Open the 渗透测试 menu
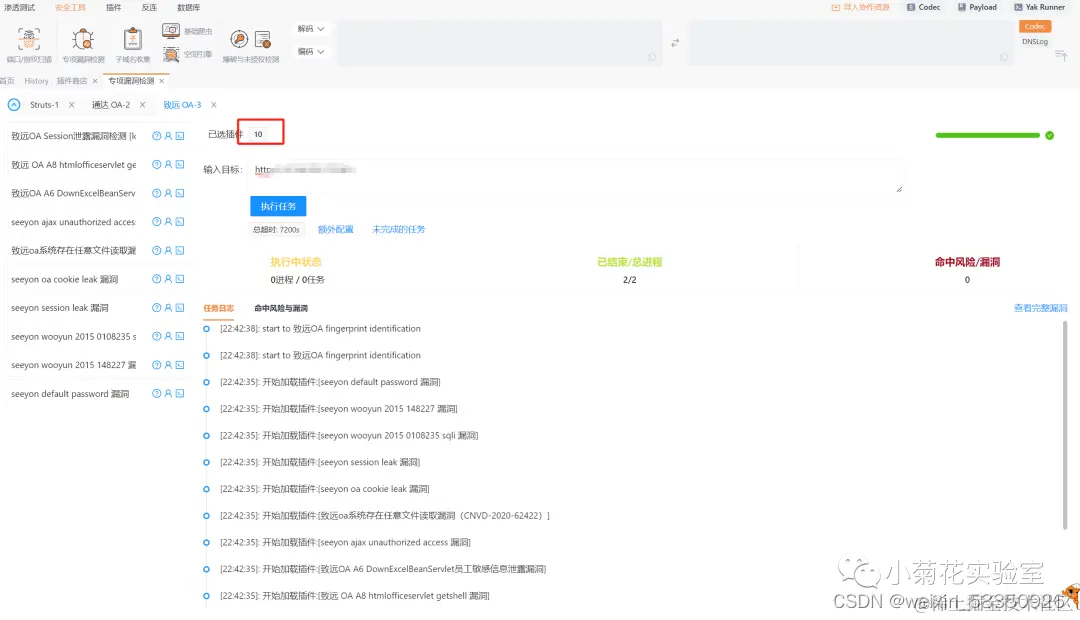This screenshot has width=1080, height=620. 19,8
